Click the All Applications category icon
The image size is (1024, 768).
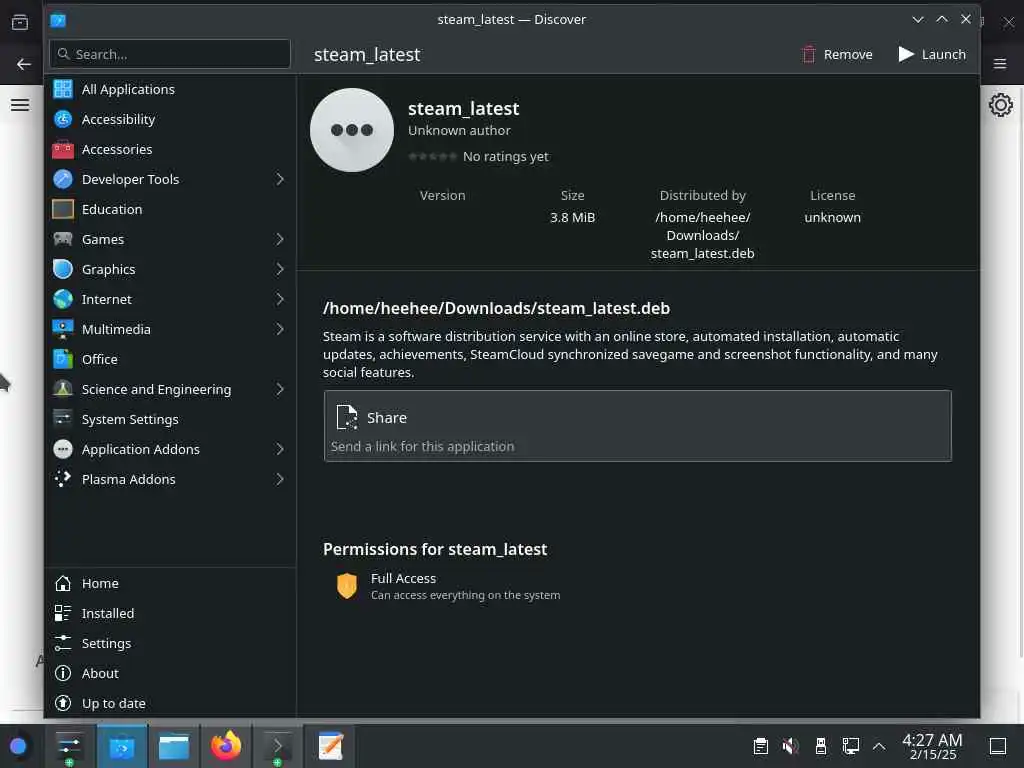pos(63,89)
